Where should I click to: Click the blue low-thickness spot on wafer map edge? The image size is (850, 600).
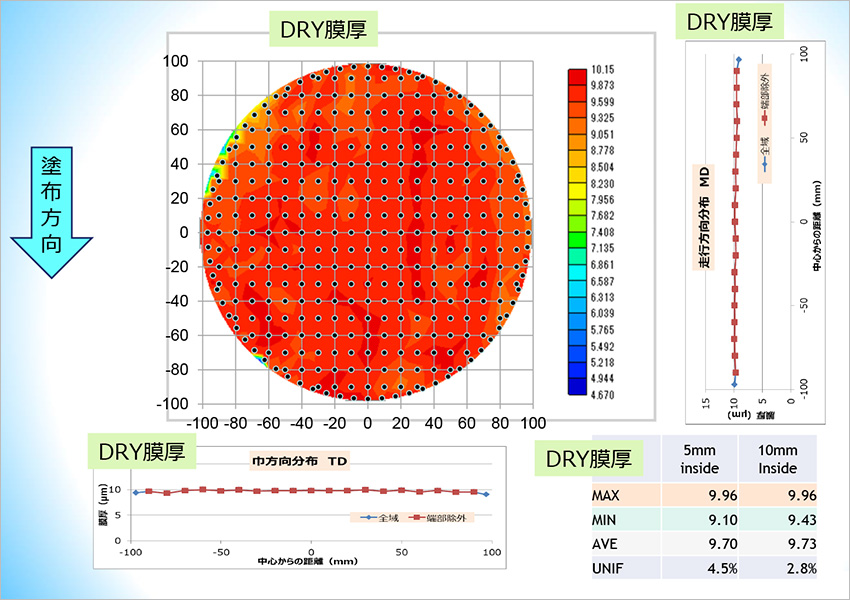click(x=213, y=183)
